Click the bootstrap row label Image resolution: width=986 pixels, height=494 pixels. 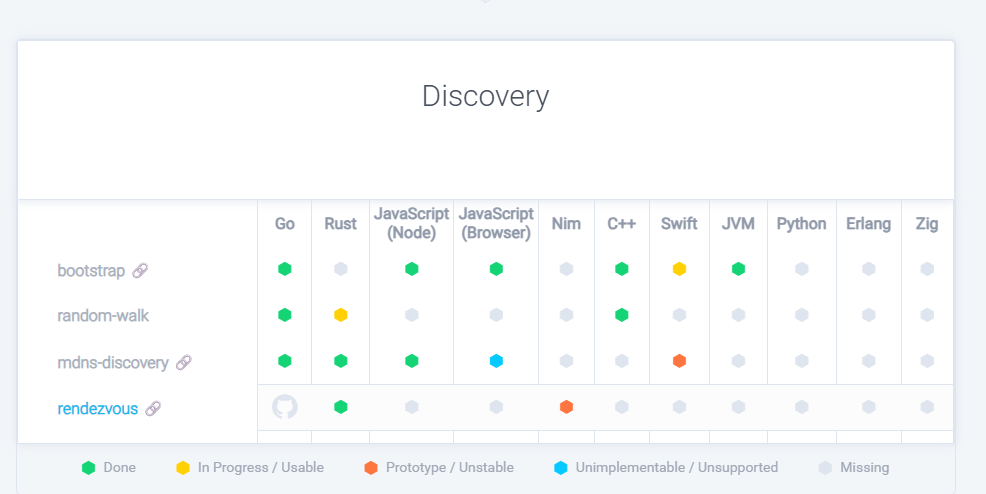91,270
